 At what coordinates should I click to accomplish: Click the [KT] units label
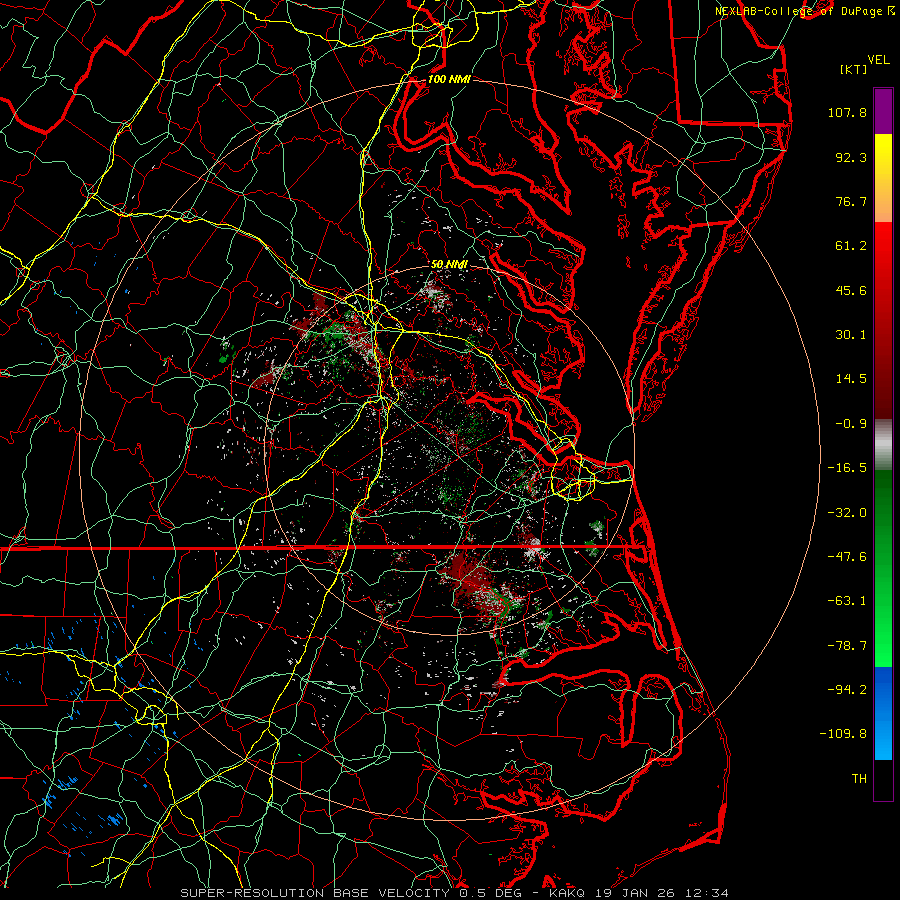(x=853, y=69)
